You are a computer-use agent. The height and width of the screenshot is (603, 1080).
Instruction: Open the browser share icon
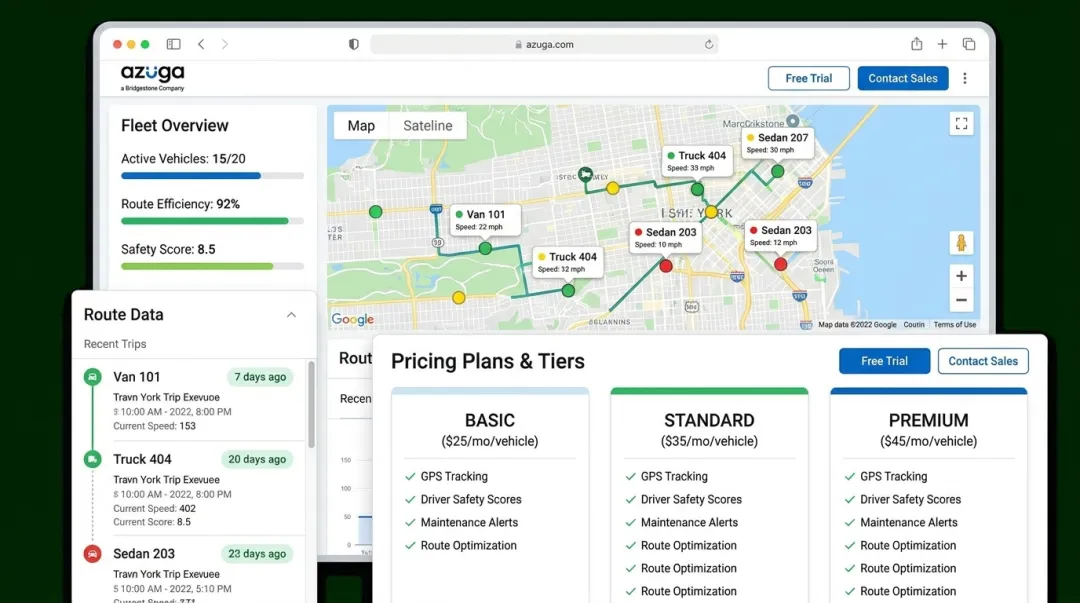point(916,44)
